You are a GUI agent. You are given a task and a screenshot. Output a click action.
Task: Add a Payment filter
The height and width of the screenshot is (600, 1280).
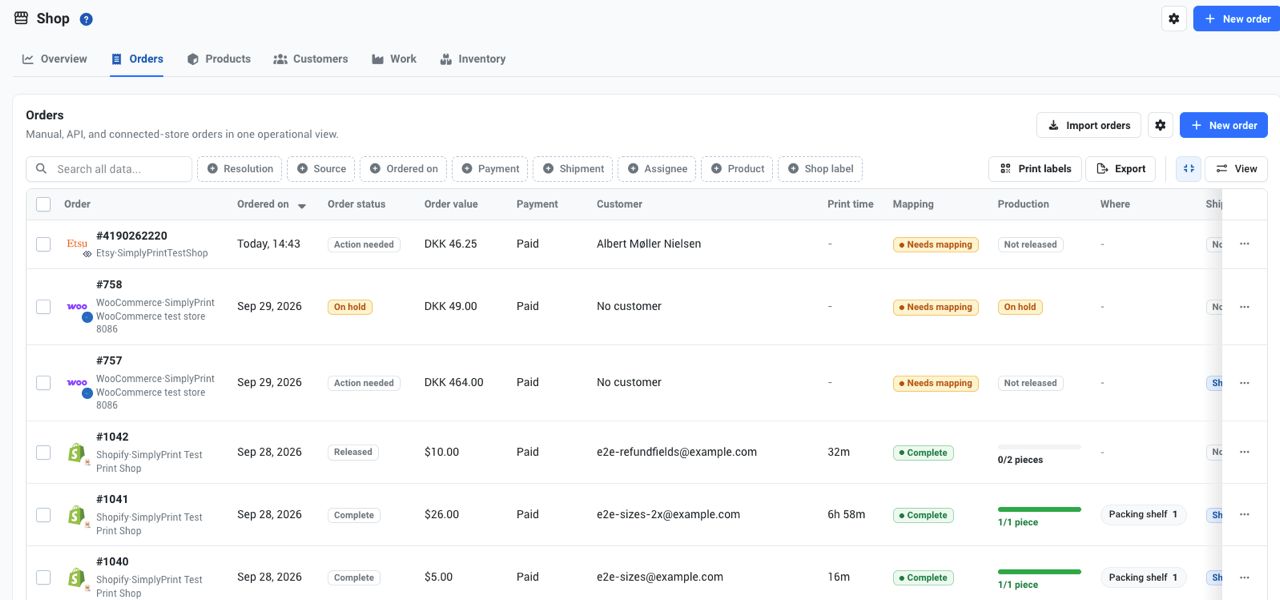(x=490, y=169)
